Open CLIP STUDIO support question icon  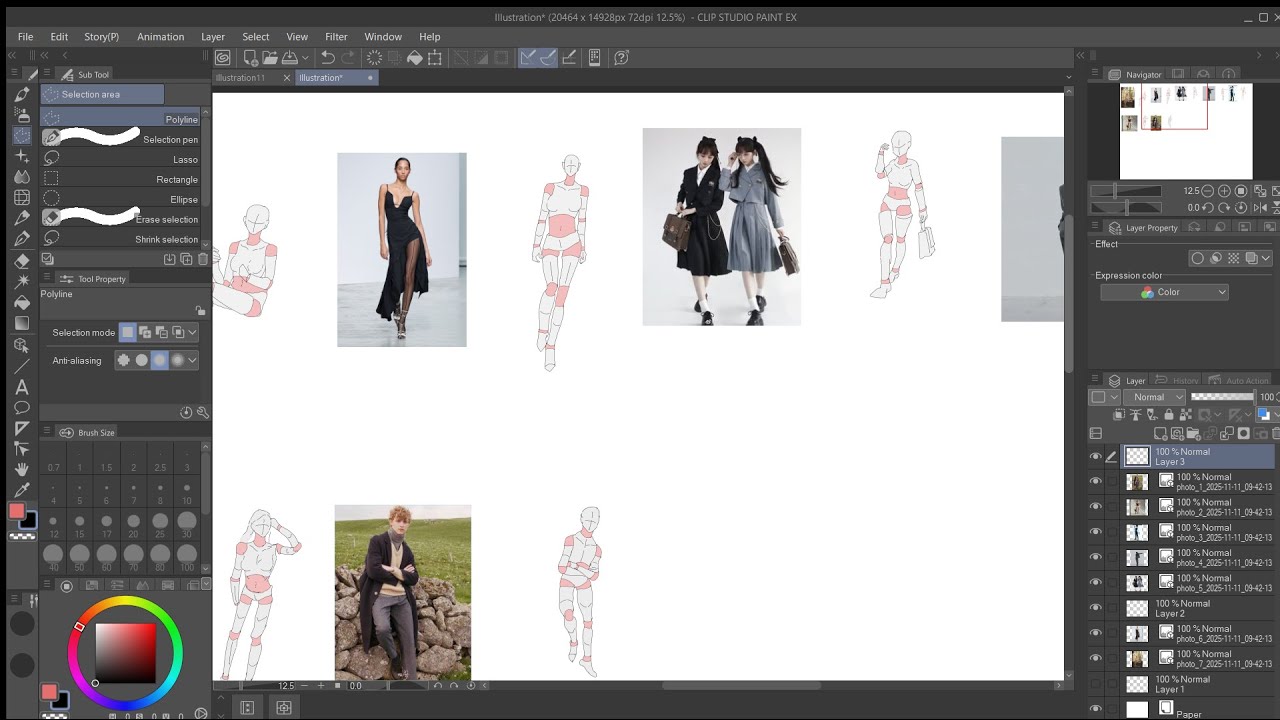point(621,58)
